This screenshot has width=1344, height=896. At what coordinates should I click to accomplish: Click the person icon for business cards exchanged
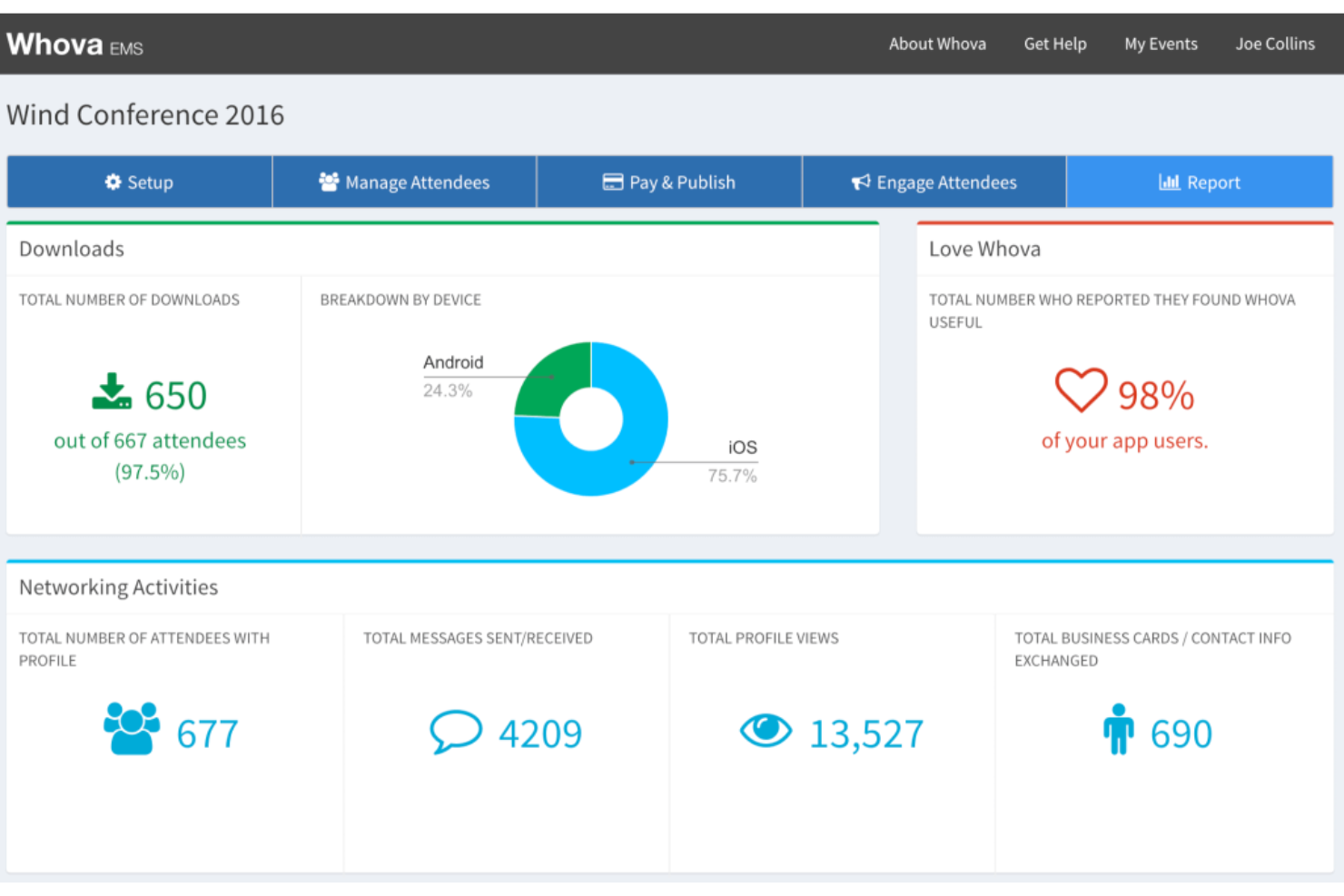(x=1118, y=730)
